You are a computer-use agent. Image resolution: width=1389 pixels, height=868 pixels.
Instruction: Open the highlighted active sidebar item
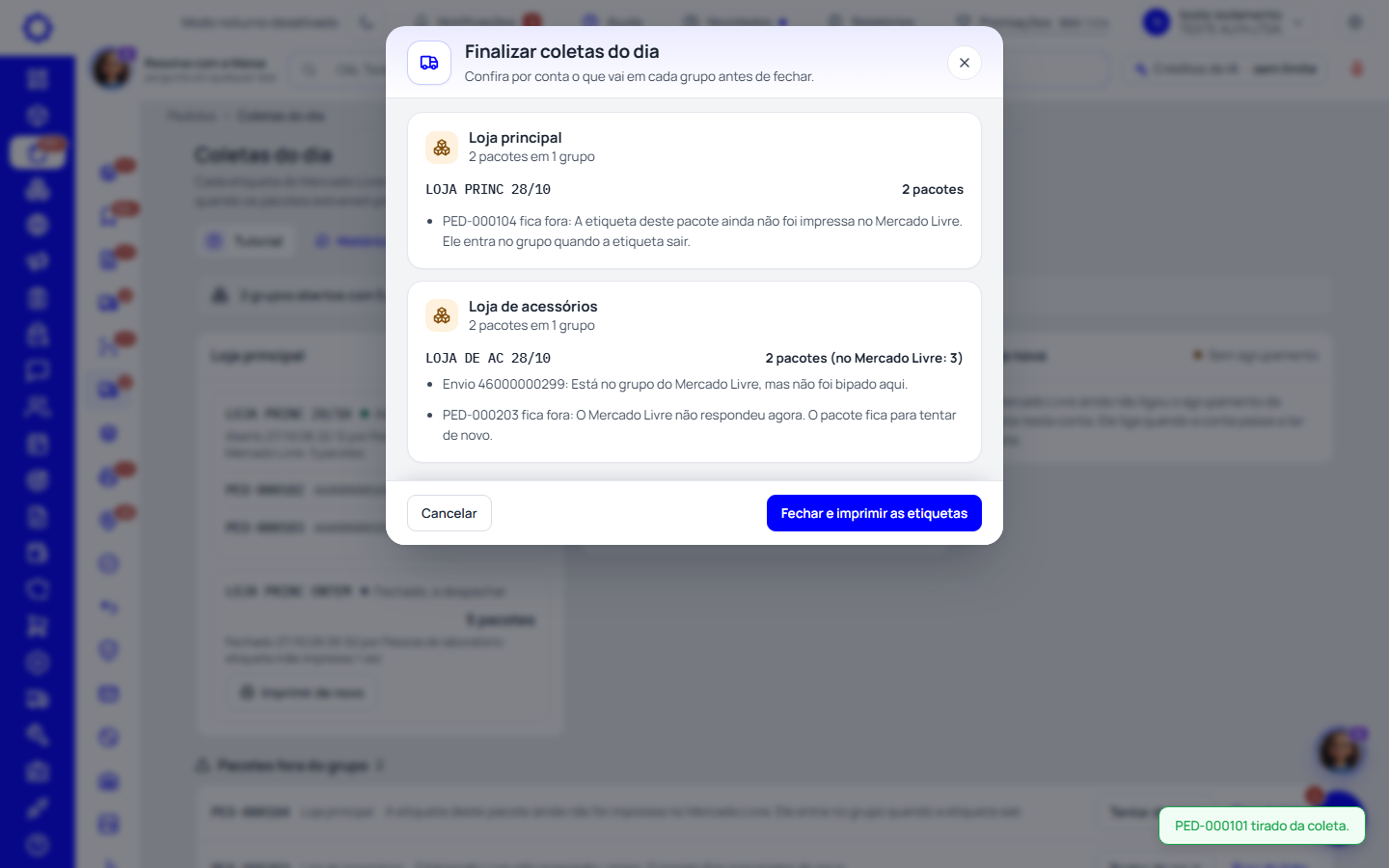[38, 152]
